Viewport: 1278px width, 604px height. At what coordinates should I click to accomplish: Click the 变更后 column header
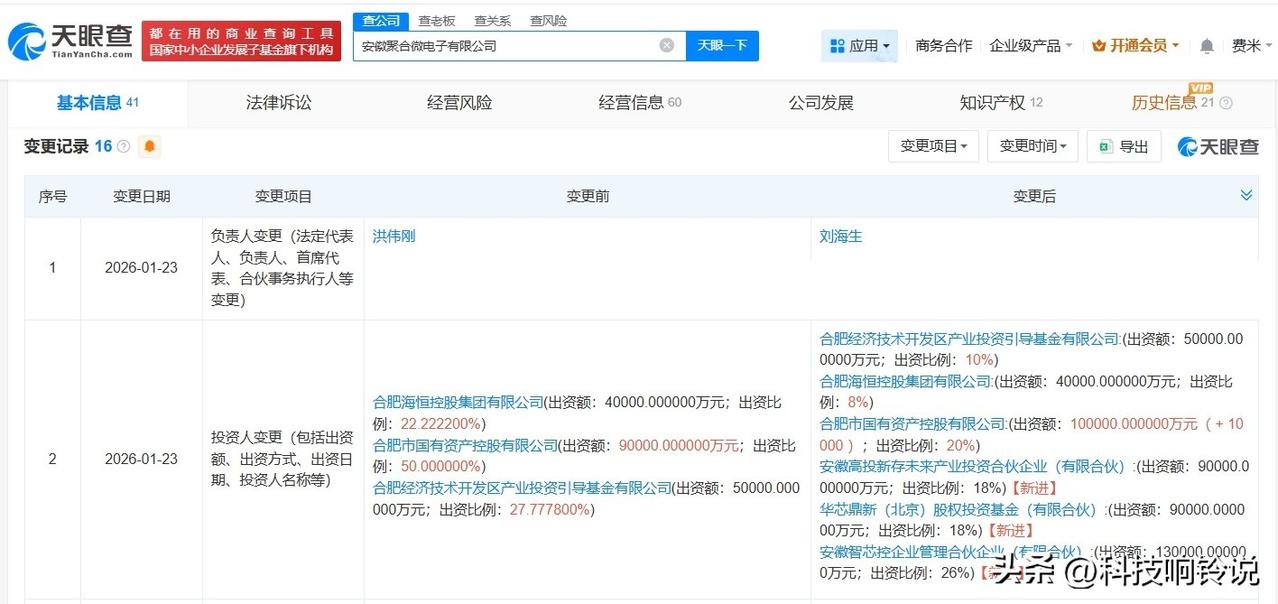click(1034, 197)
